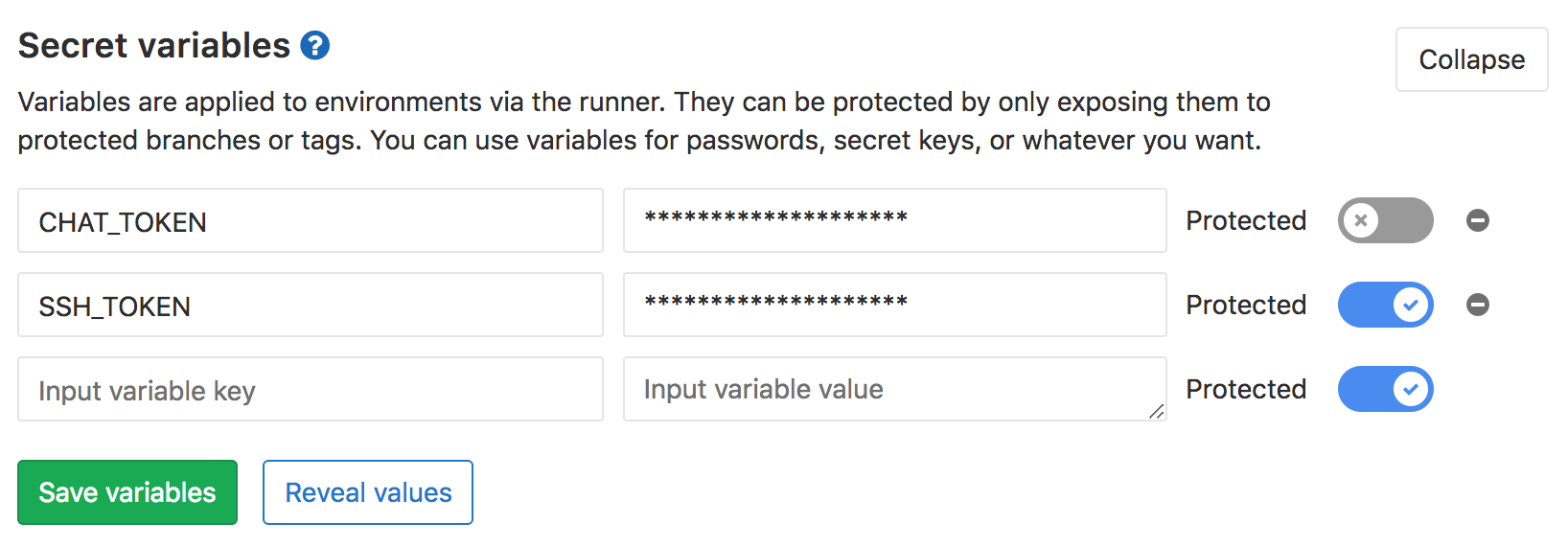Click the help question mark icon
Image resolution: width=1568 pixels, height=546 pixels.
(x=314, y=45)
